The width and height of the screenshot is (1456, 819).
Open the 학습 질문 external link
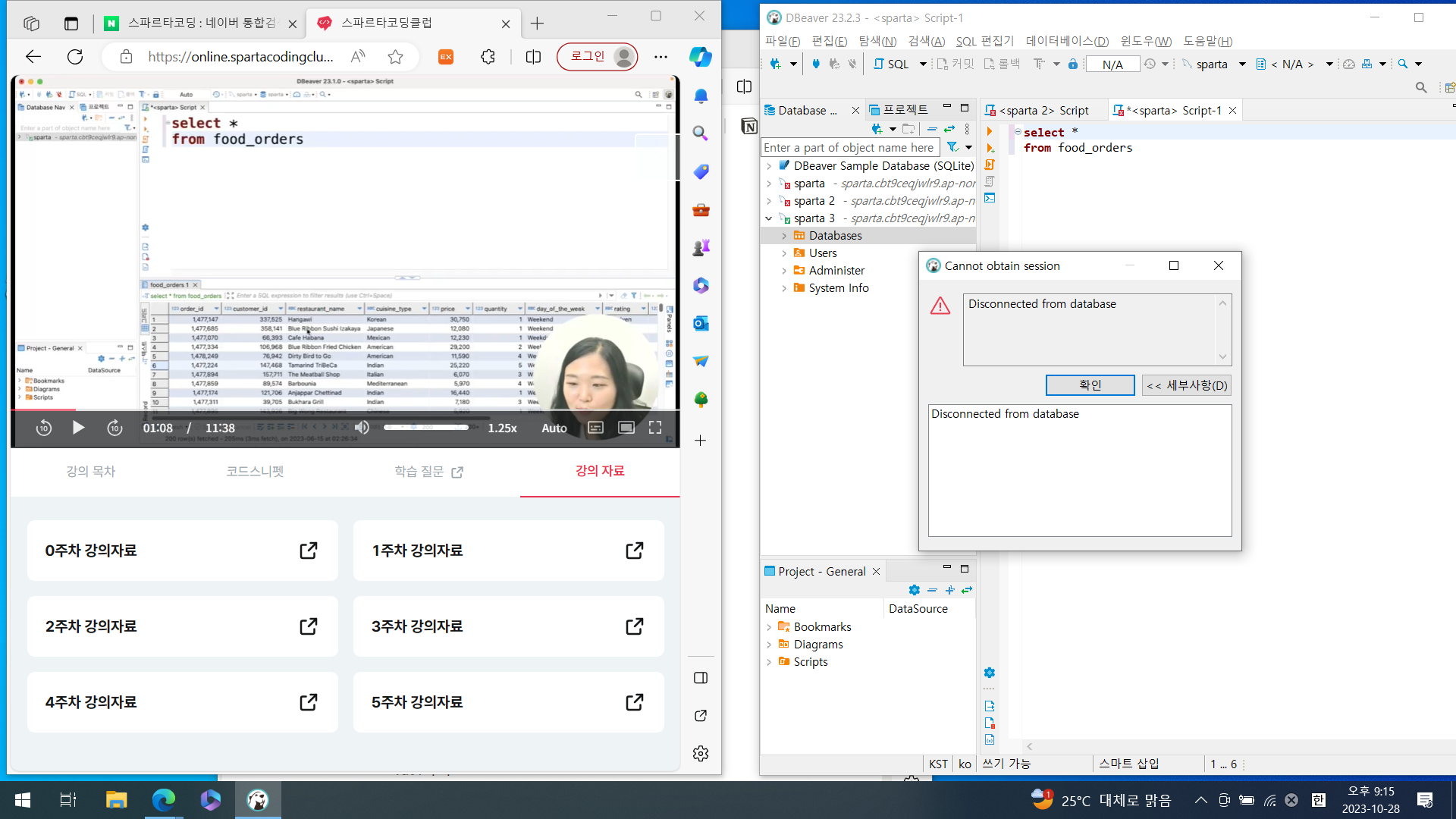pyautogui.click(x=428, y=472)
